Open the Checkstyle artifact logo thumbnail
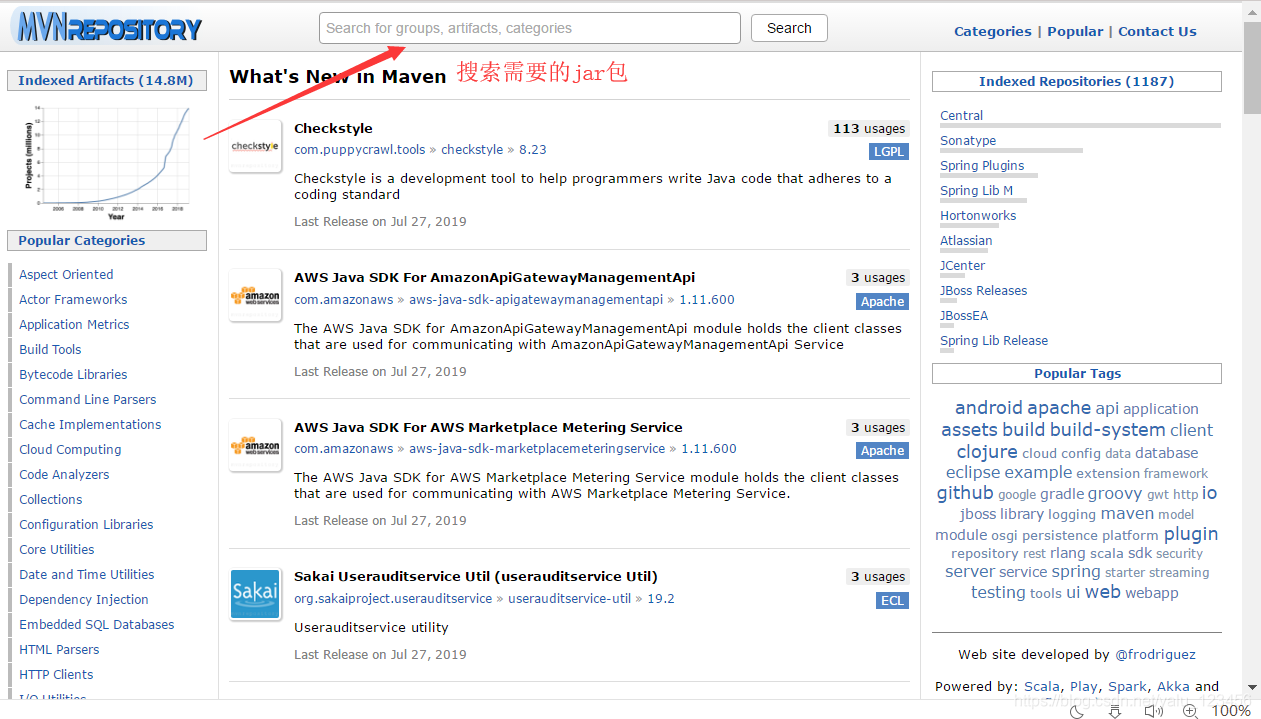This screenshot has width=1261, height=719. [x=255, y=146]
